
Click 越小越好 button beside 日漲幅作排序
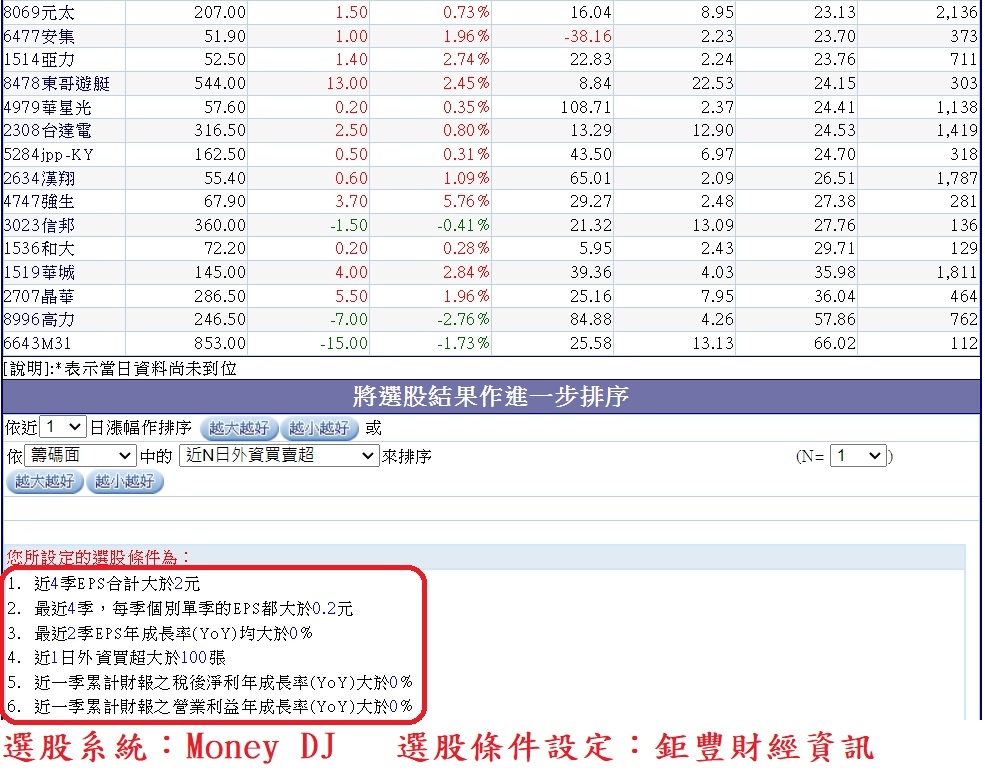[319, 429]
